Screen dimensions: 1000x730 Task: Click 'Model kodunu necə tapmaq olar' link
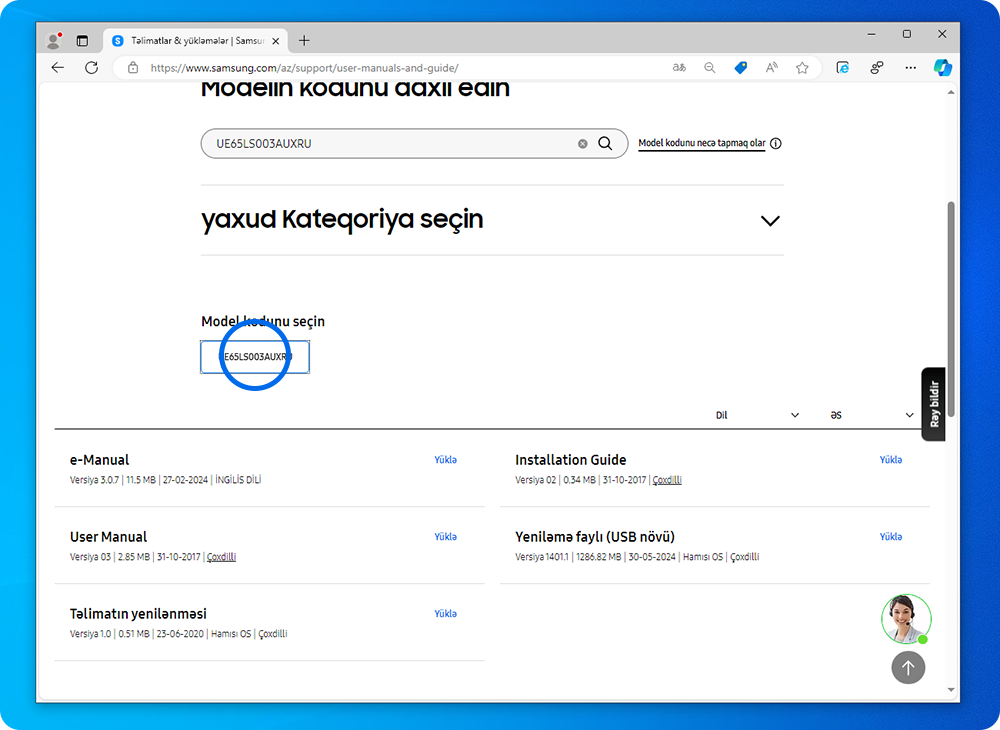coord(700,143)
